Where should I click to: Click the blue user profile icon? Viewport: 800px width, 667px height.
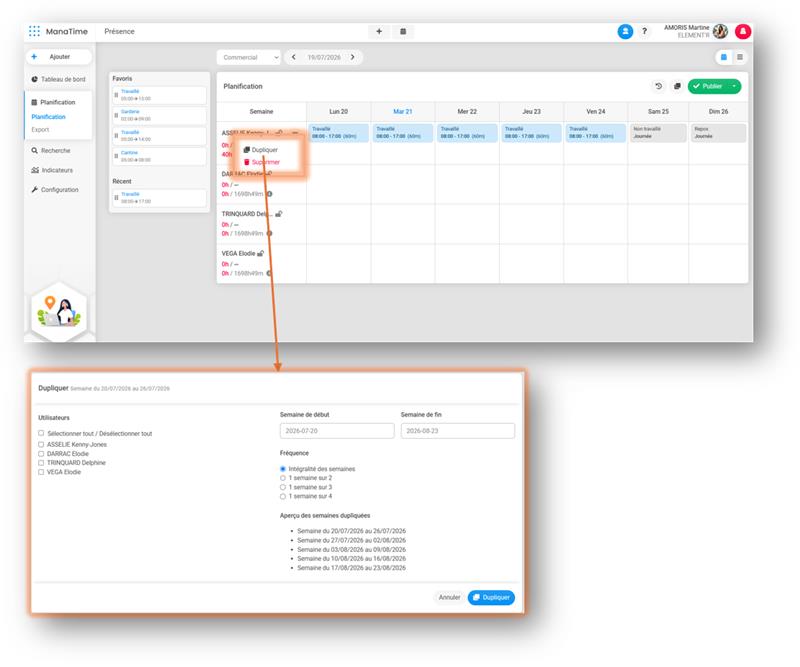coord(625,32)
